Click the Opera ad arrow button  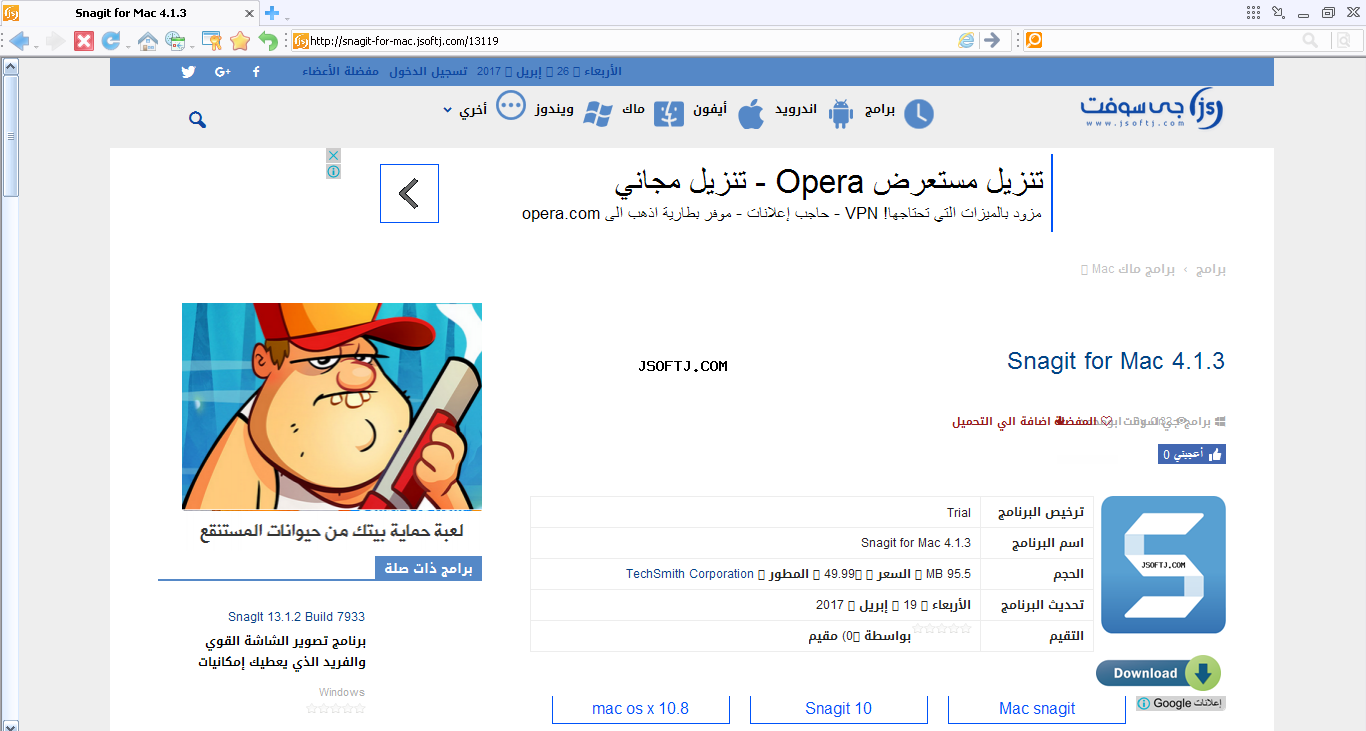tap(409, 193)
